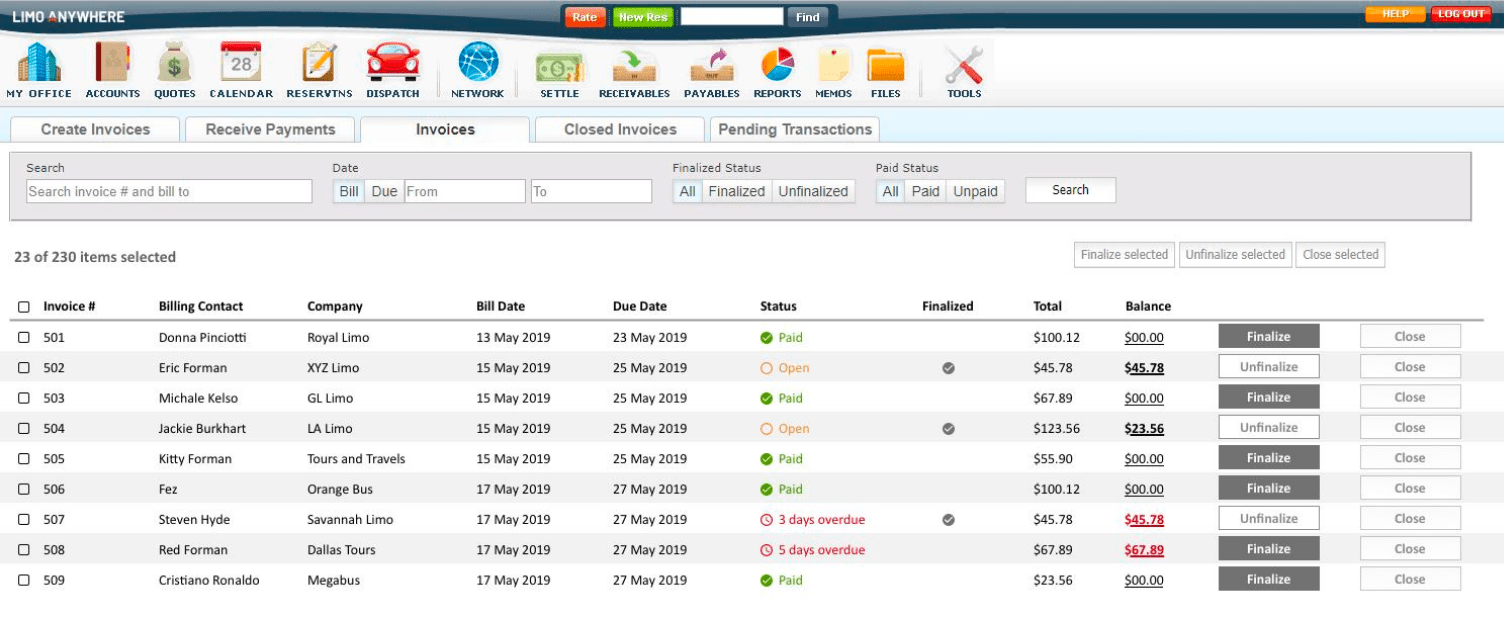Click the Find button in top bar
Screen dimensions: 1504x620
click(x=808, y=17)
